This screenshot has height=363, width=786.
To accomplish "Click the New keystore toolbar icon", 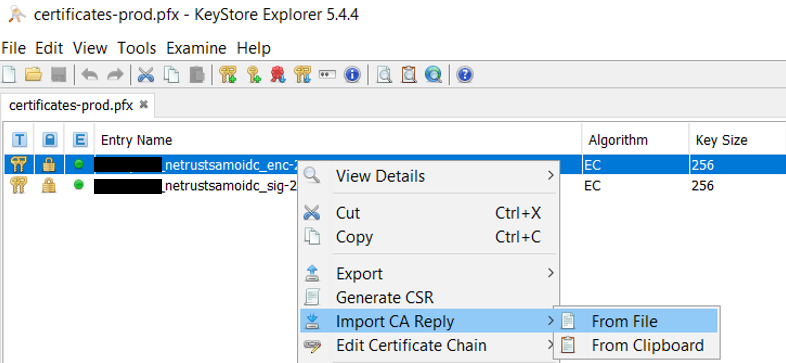I will pyautogui.click(x=9, y=75).
